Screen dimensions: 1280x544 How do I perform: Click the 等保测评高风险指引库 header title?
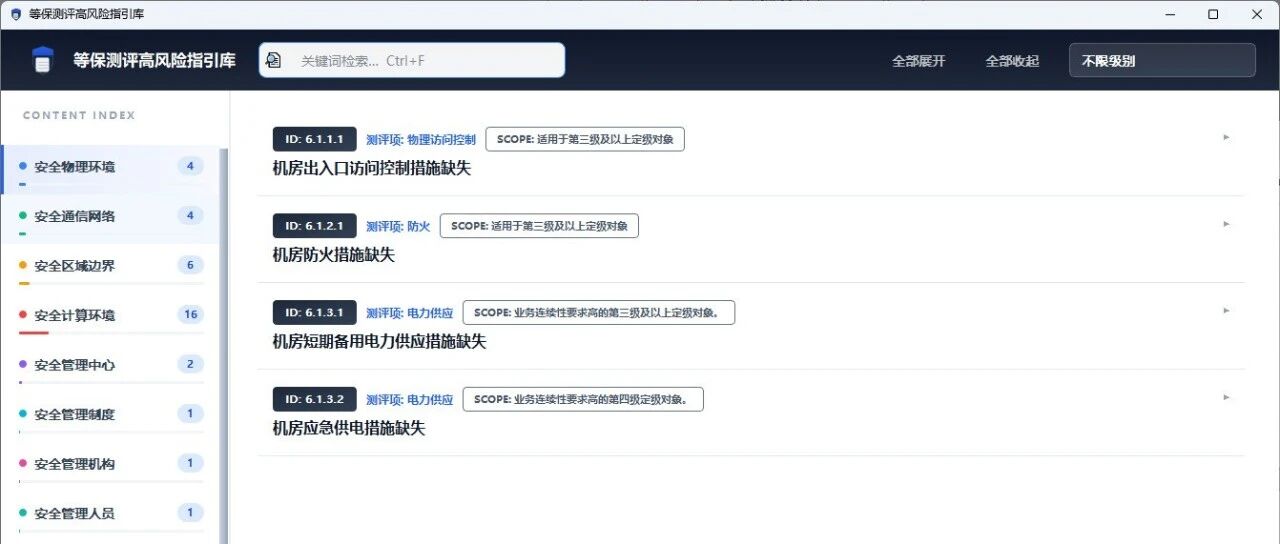click(x=155, y=60)
